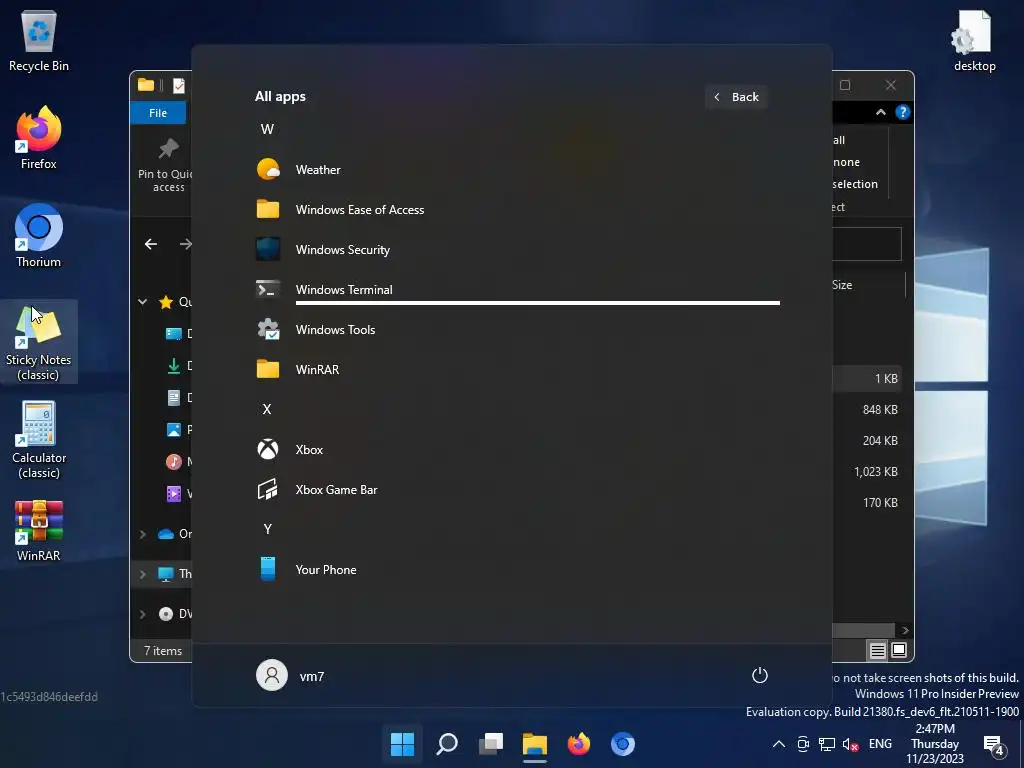Click the X letter header
The height and width of the screenshot is (768, 1024).
pos(267,409)
